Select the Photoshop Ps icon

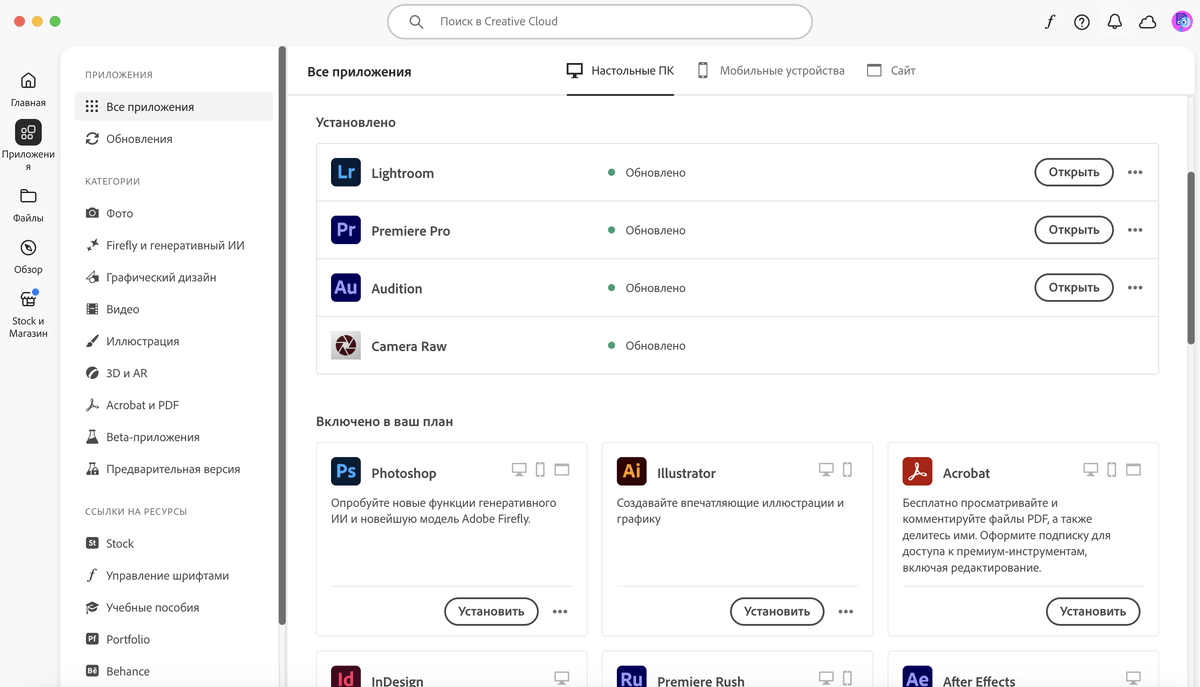click(x=345, y=470)
